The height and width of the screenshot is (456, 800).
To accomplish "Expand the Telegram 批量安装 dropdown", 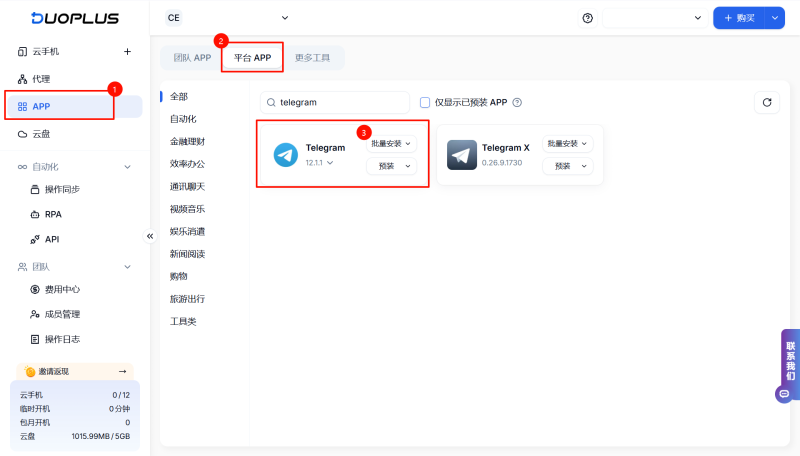I will pyautogui.click(x=392, y=144).
